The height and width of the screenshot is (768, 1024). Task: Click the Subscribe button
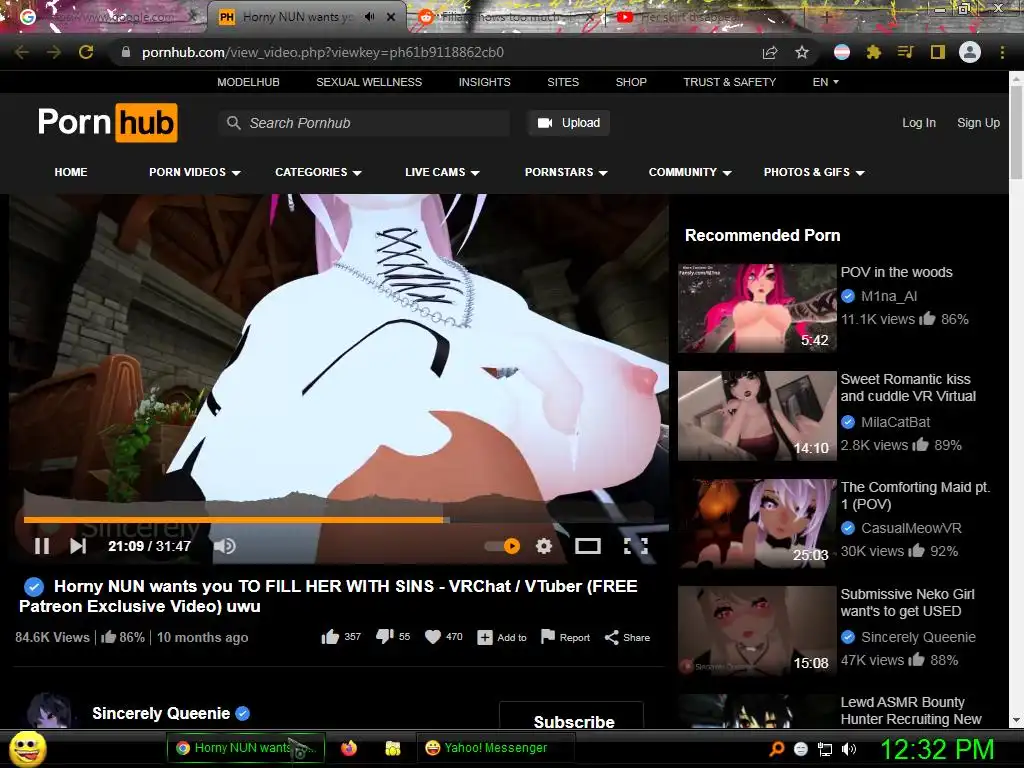[x=571, y=718]
